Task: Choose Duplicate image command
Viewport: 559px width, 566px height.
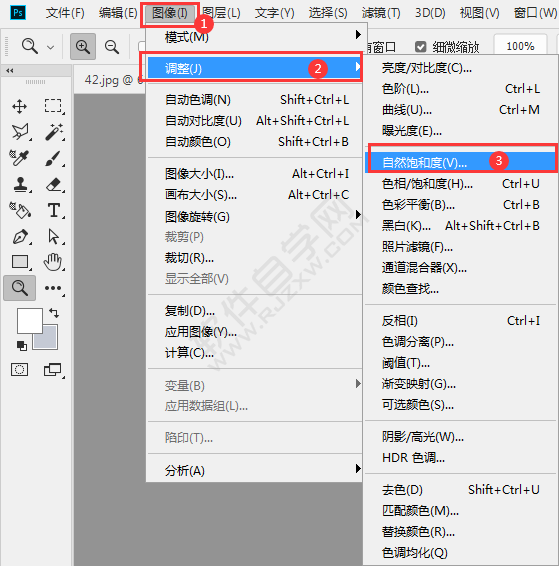Action: click(255, 310)
